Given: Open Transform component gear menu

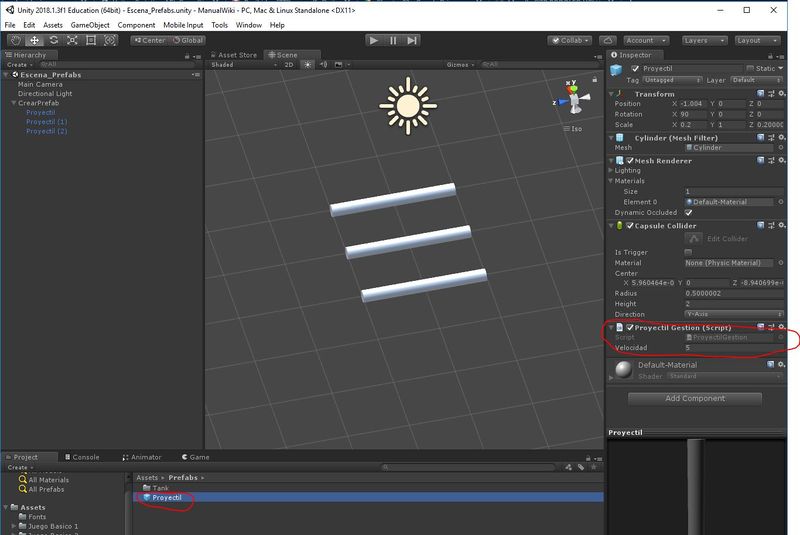Looking at the screenshot, I should click(781, 94).
